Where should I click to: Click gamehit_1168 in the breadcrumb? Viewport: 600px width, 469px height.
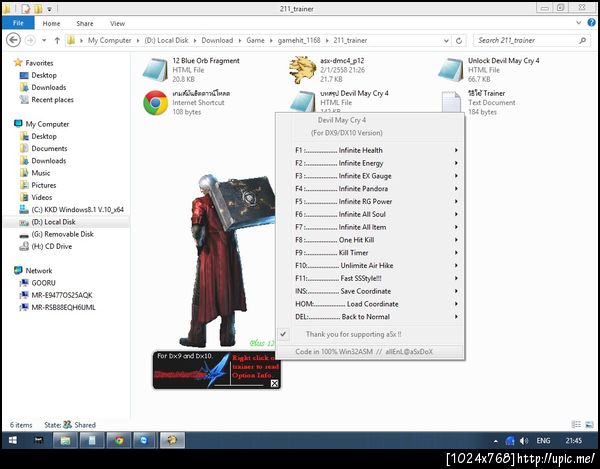click(x=299, y=40)
